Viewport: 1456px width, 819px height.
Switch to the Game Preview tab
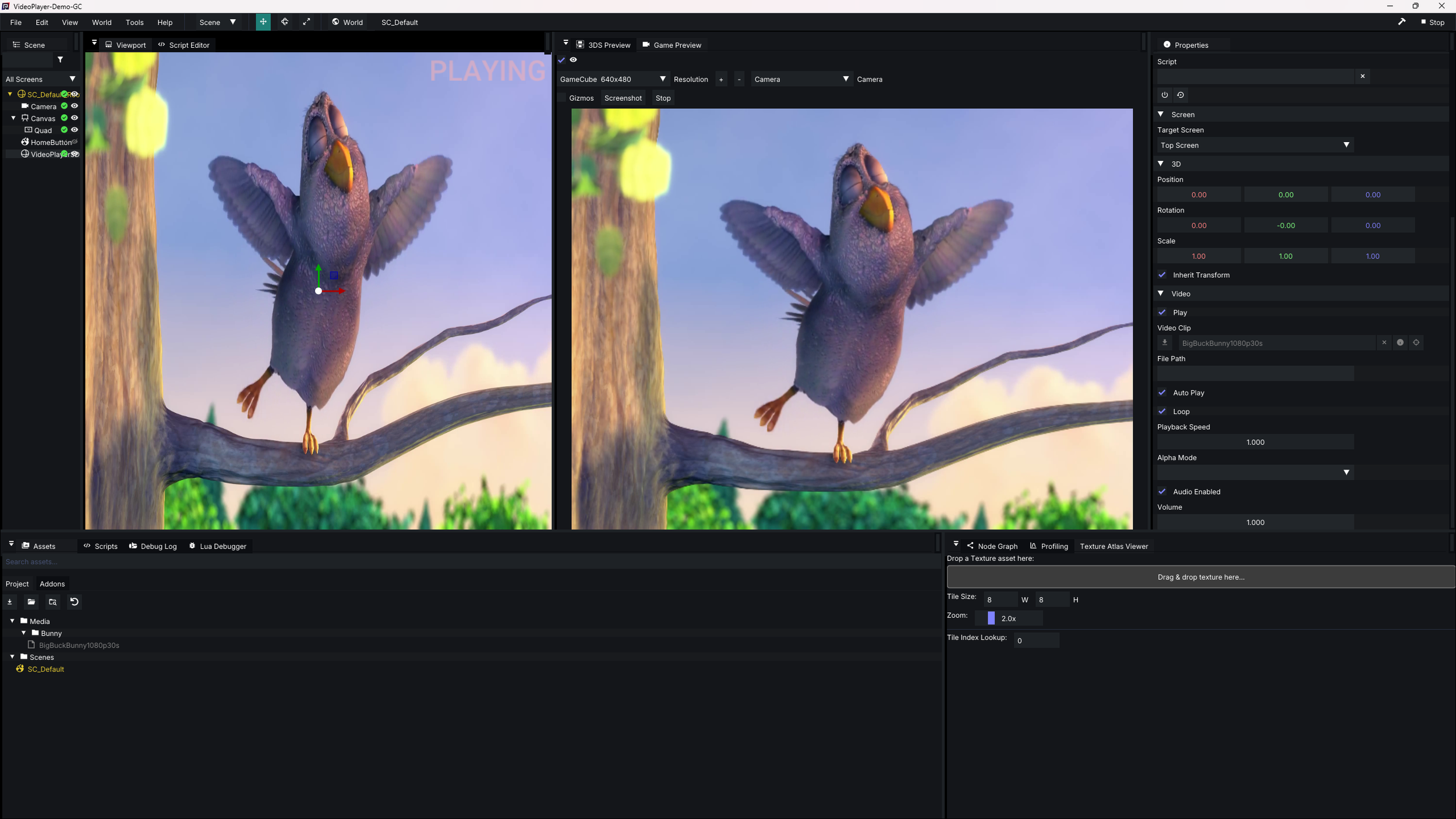(x=672, y=45)
